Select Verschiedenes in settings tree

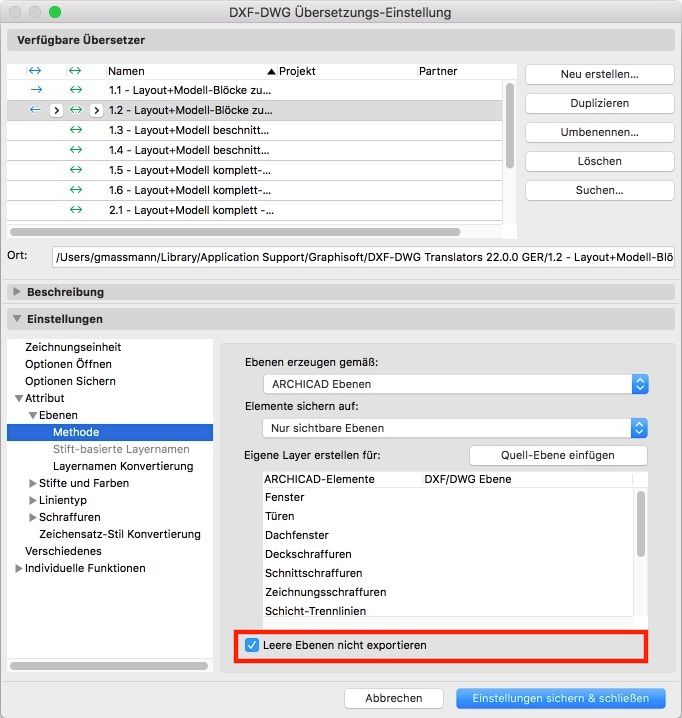coord(63,551)
